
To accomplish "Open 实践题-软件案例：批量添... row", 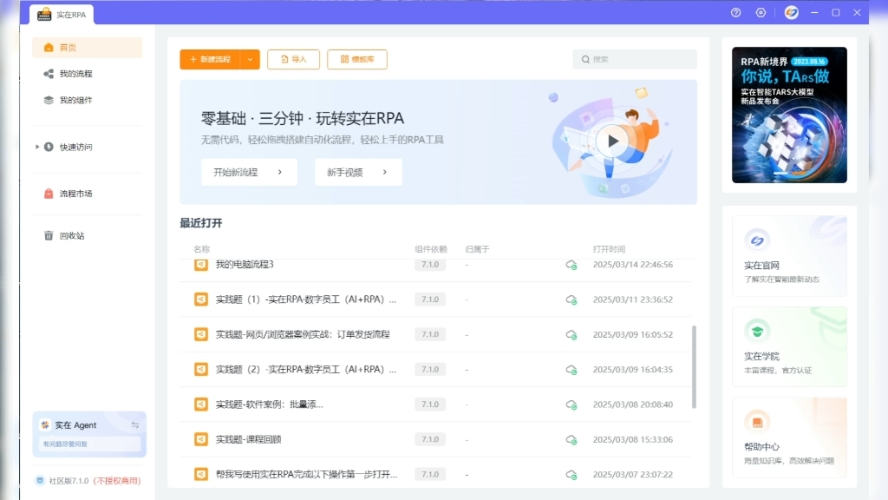I will click(435, 404).
